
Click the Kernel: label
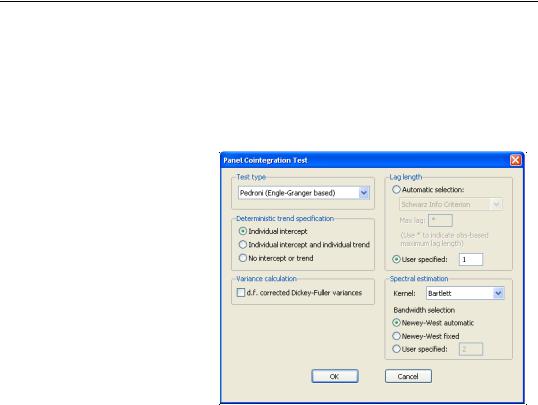click(404, 294)
